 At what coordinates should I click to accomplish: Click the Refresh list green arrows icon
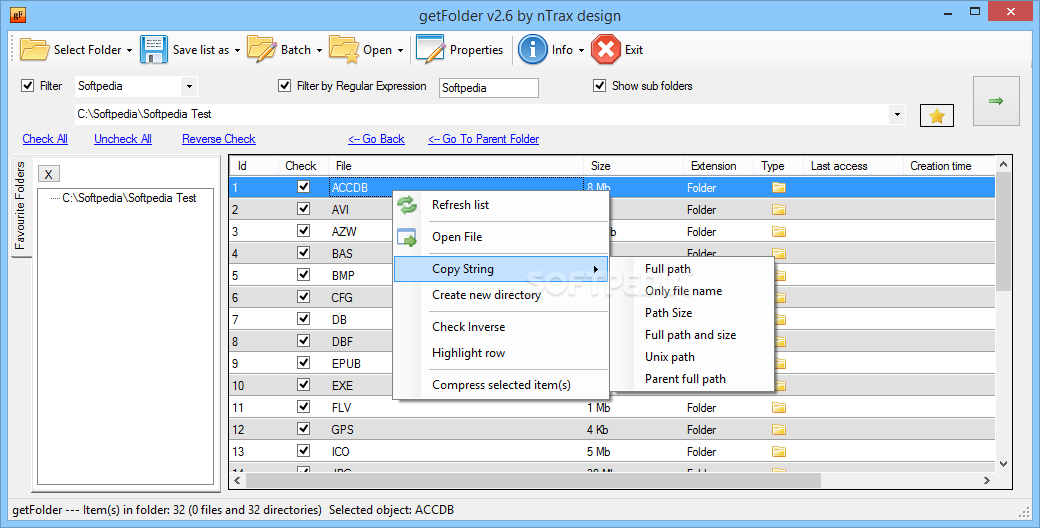[x=407, y=205]
